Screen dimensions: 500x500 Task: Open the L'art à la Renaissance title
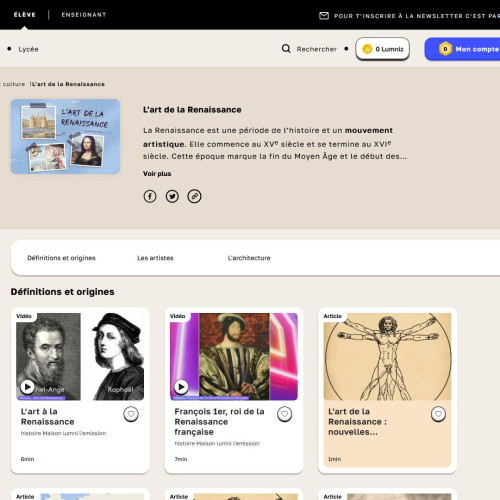click(x=47, y=416)
